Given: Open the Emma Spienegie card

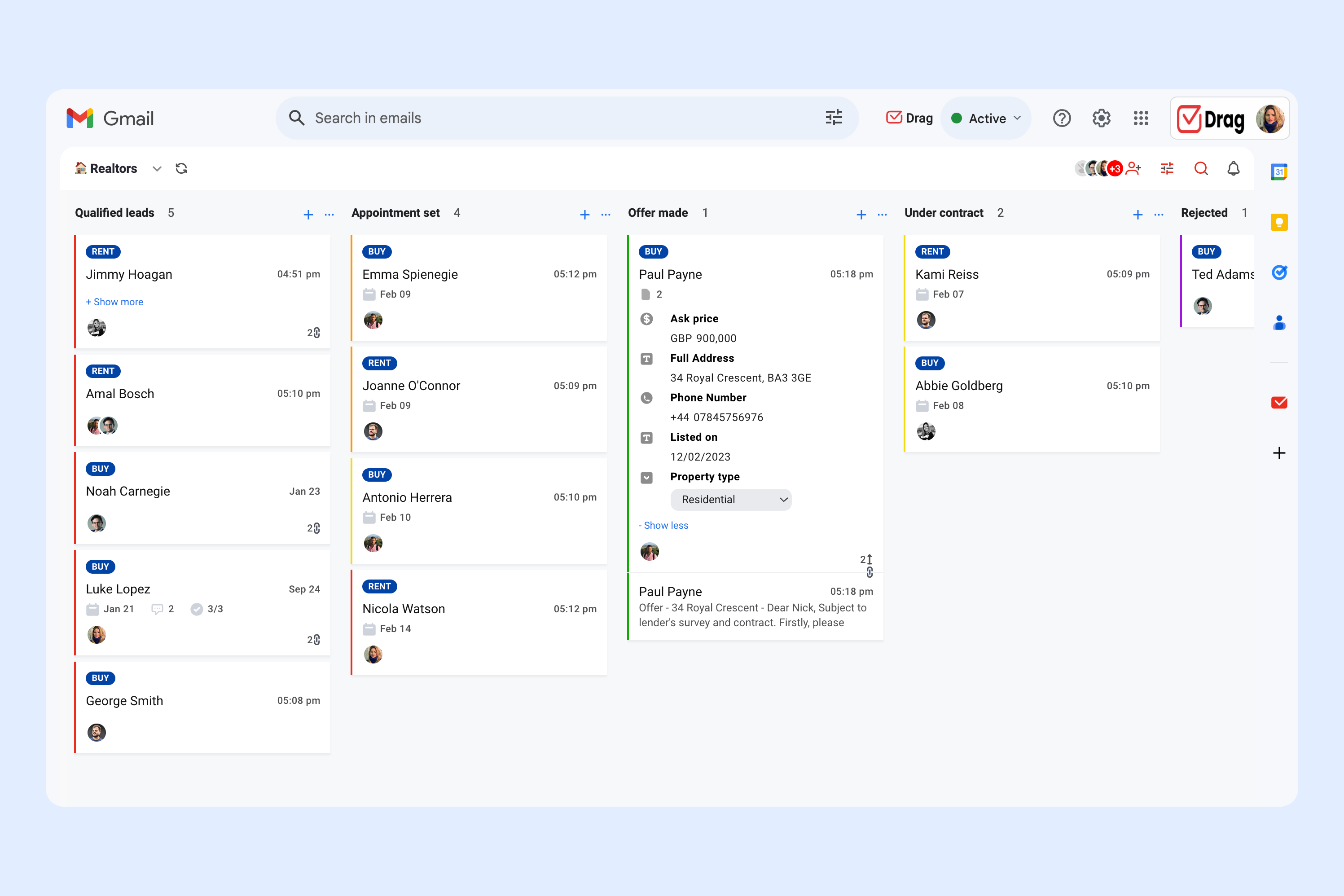Looking at the screenshot, I should 479,288.
